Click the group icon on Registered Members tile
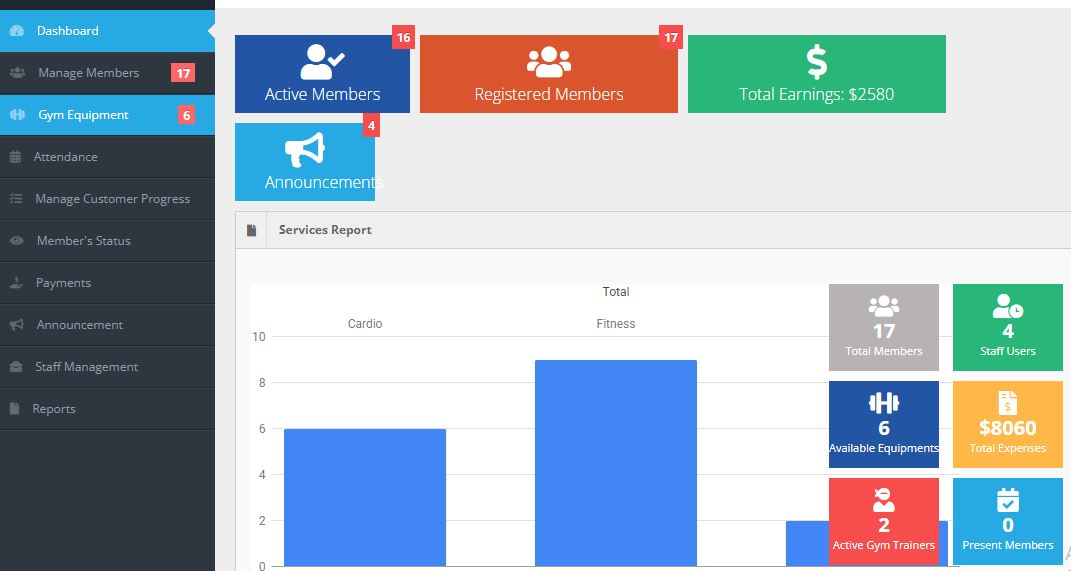The width and height of the screenshot is (1071, 571). click(x=548, y=62)
